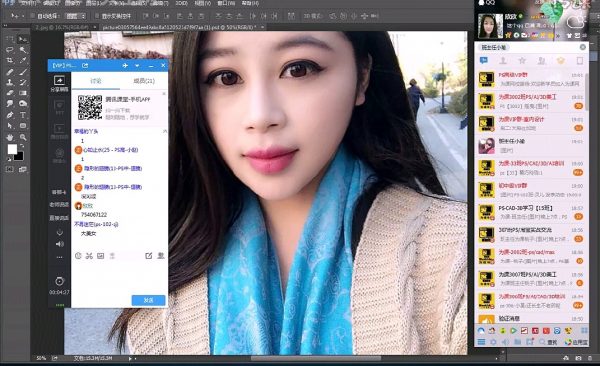600x366 pixels.
Task: Click the foreground white color swatch
Action: click(x=12, y=149)
